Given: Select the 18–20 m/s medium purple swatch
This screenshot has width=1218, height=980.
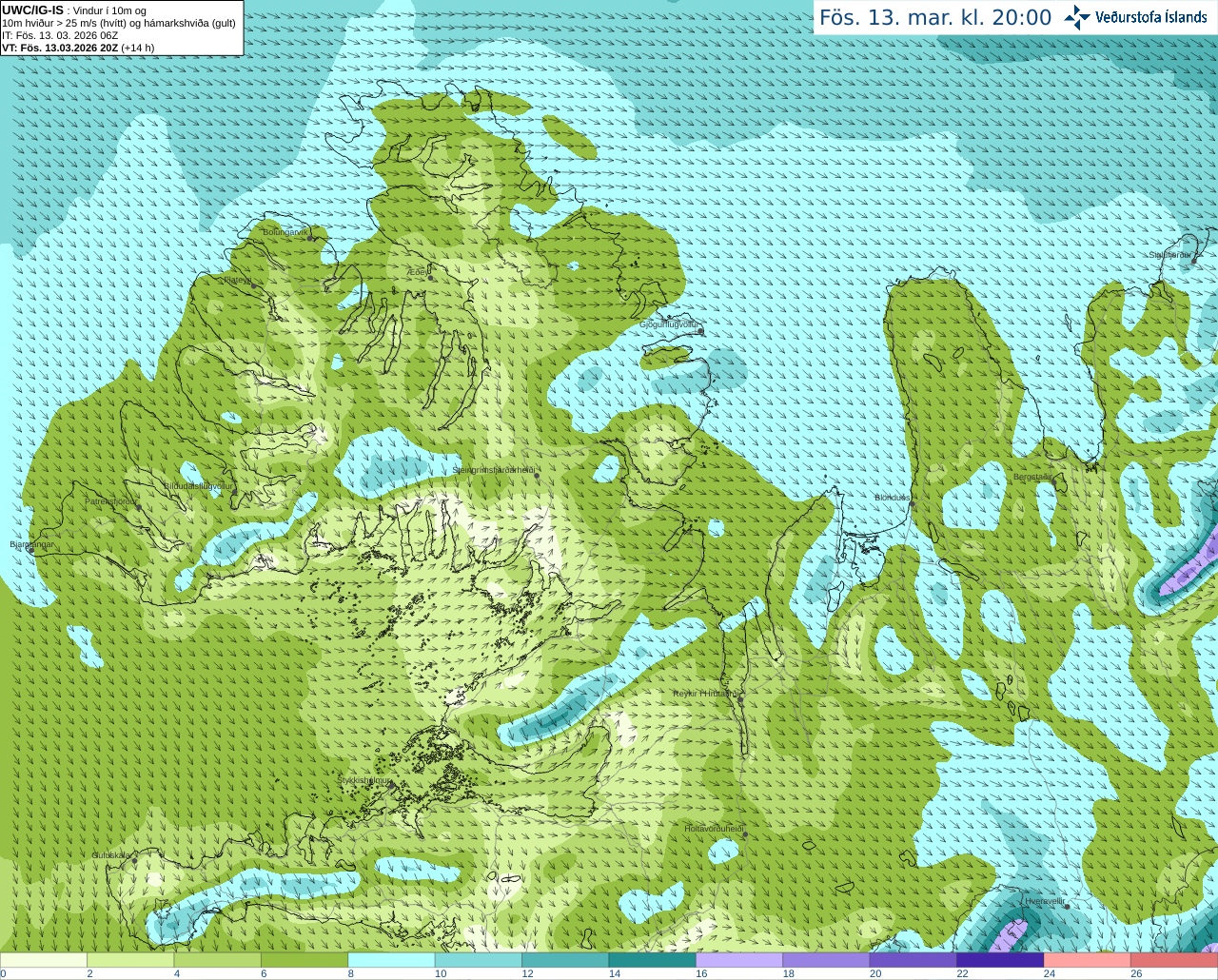Looking at the screenshot, I should [x=827, y=960].
